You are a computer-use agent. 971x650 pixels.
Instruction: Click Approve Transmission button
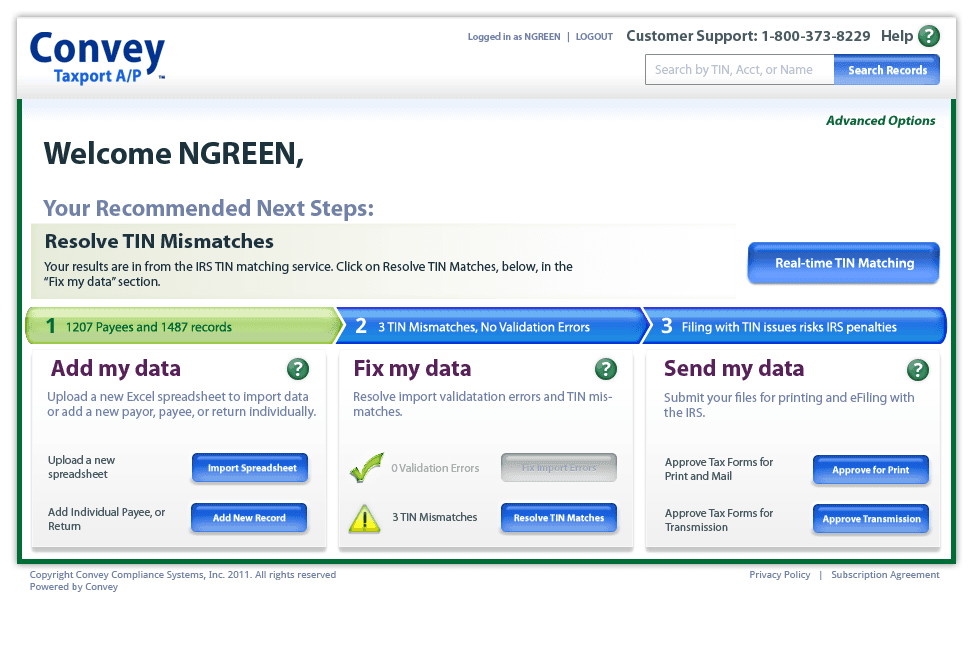coord(871,519)
